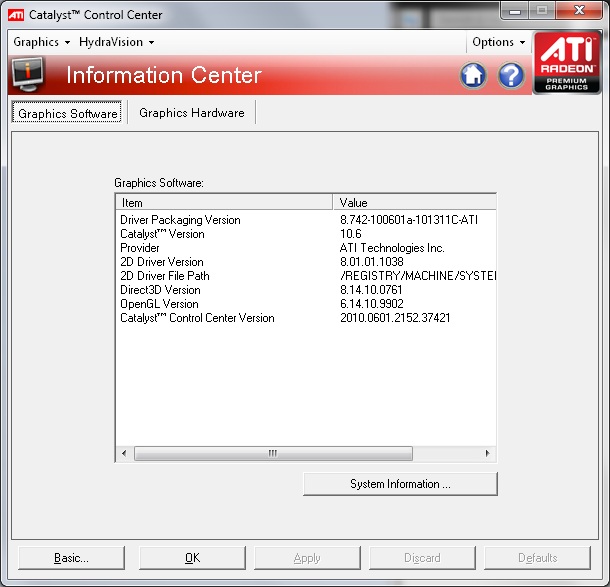
Task: Click the Discard button
Action: click(x=422, y=558)
